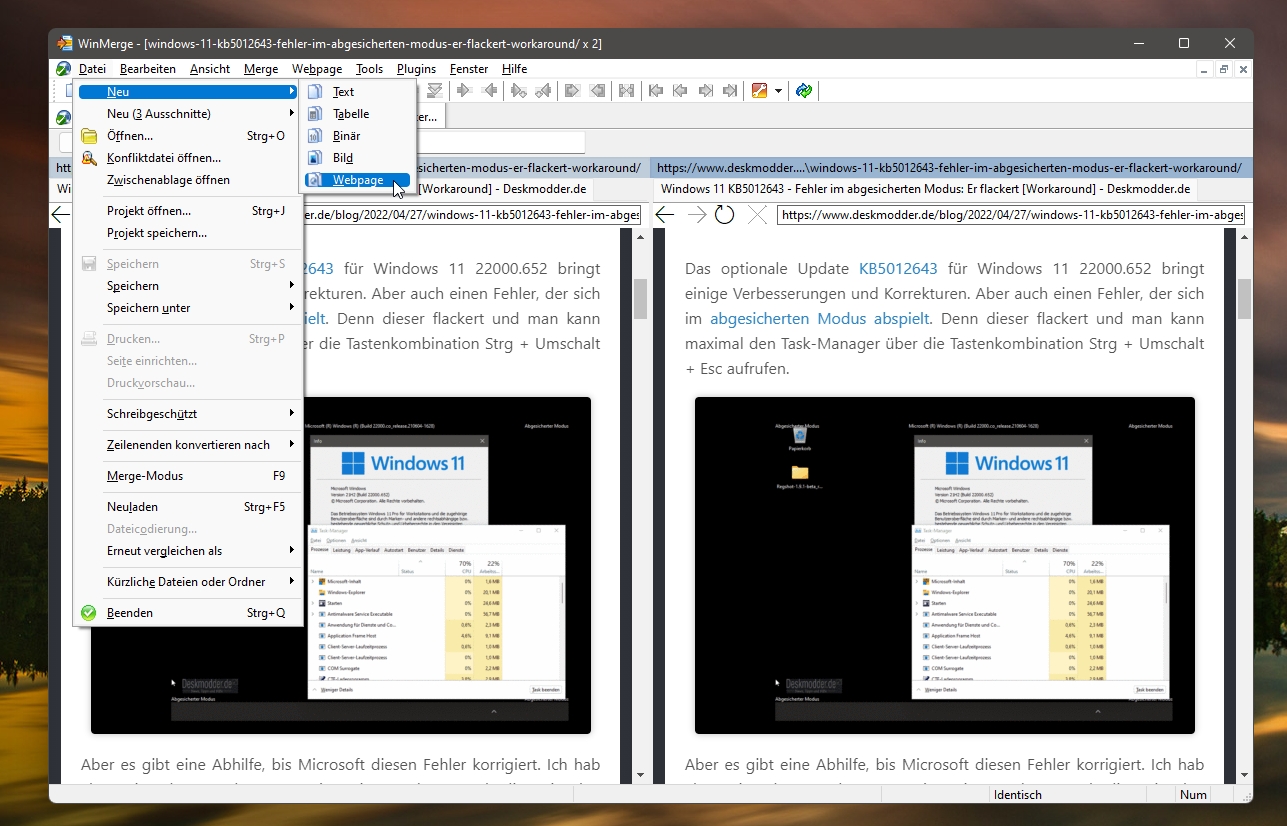Click the right pane vertical scrollbar thumb

tap(1245, 298)
